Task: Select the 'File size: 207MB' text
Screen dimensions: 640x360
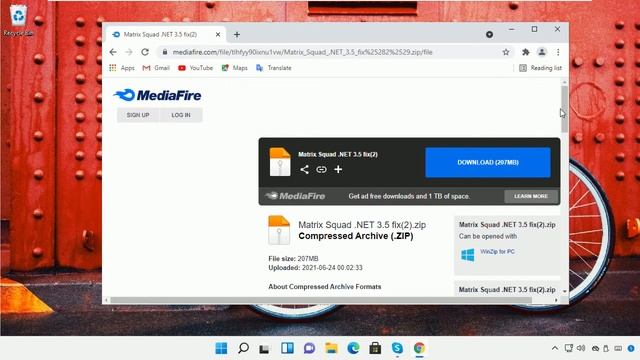Action: pyautogui.click(x=293, y=259)
